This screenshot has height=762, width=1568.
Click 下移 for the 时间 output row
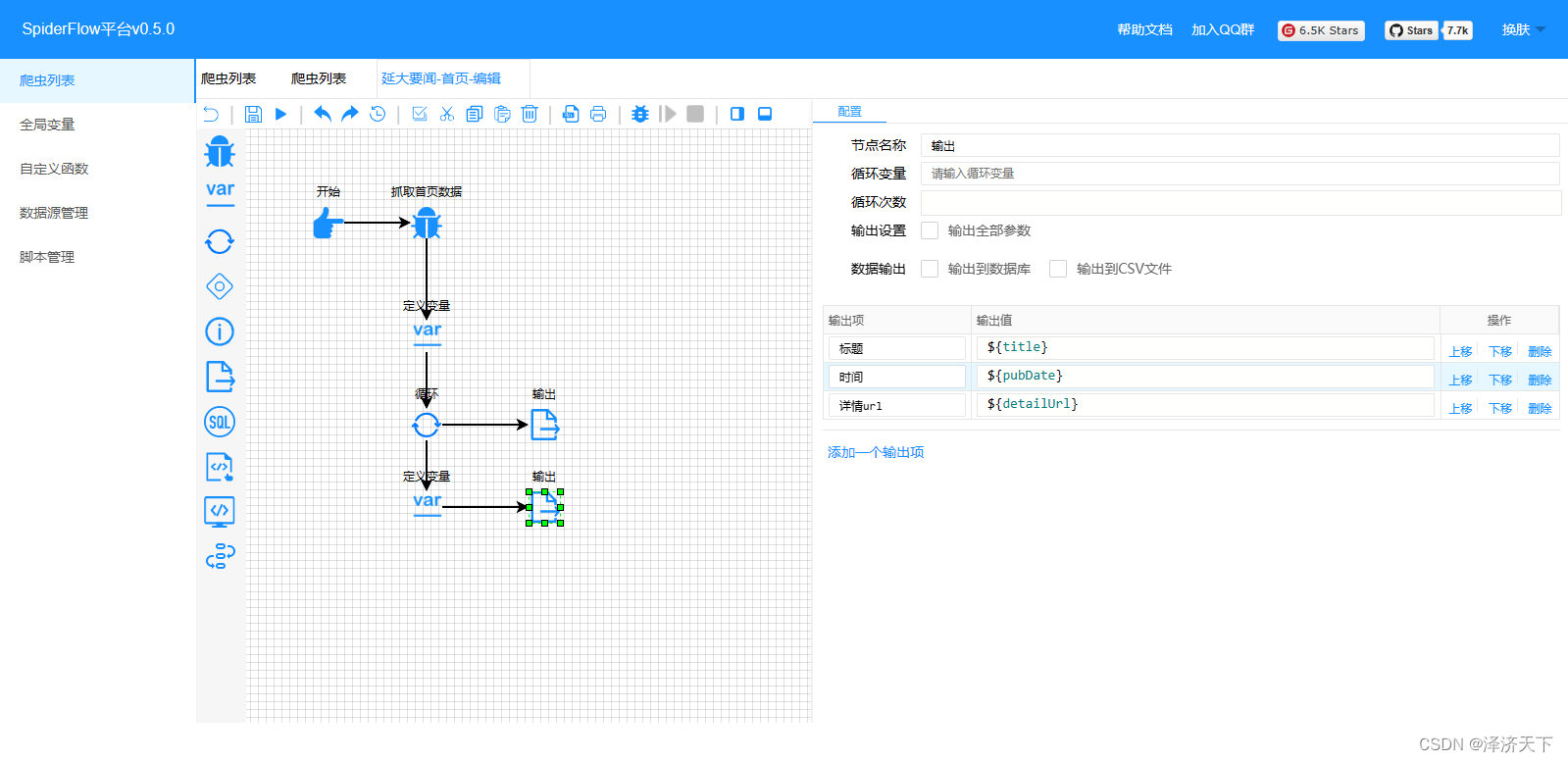(1500, 380)
